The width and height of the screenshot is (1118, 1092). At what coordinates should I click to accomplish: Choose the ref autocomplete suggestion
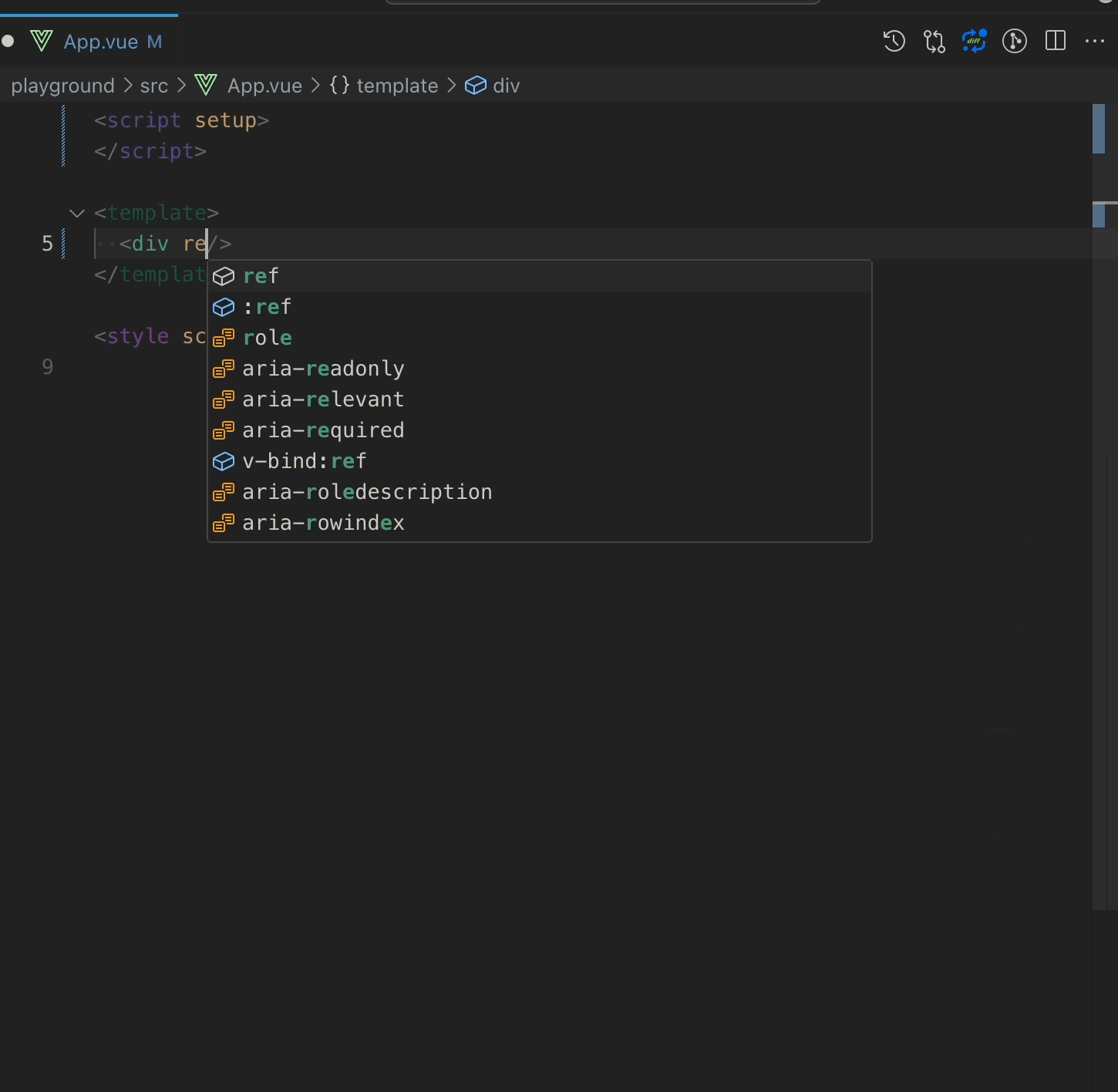(261, 276)
